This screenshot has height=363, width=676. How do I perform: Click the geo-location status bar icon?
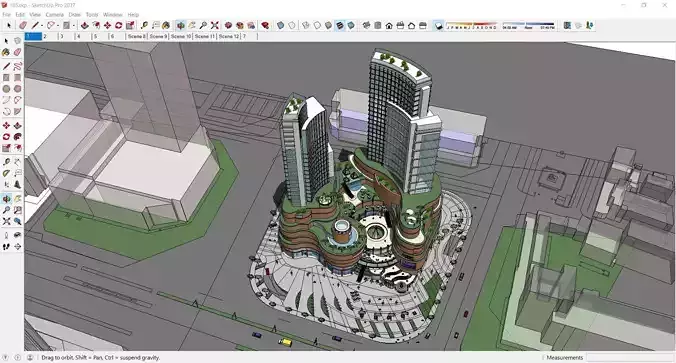(6, 357)
